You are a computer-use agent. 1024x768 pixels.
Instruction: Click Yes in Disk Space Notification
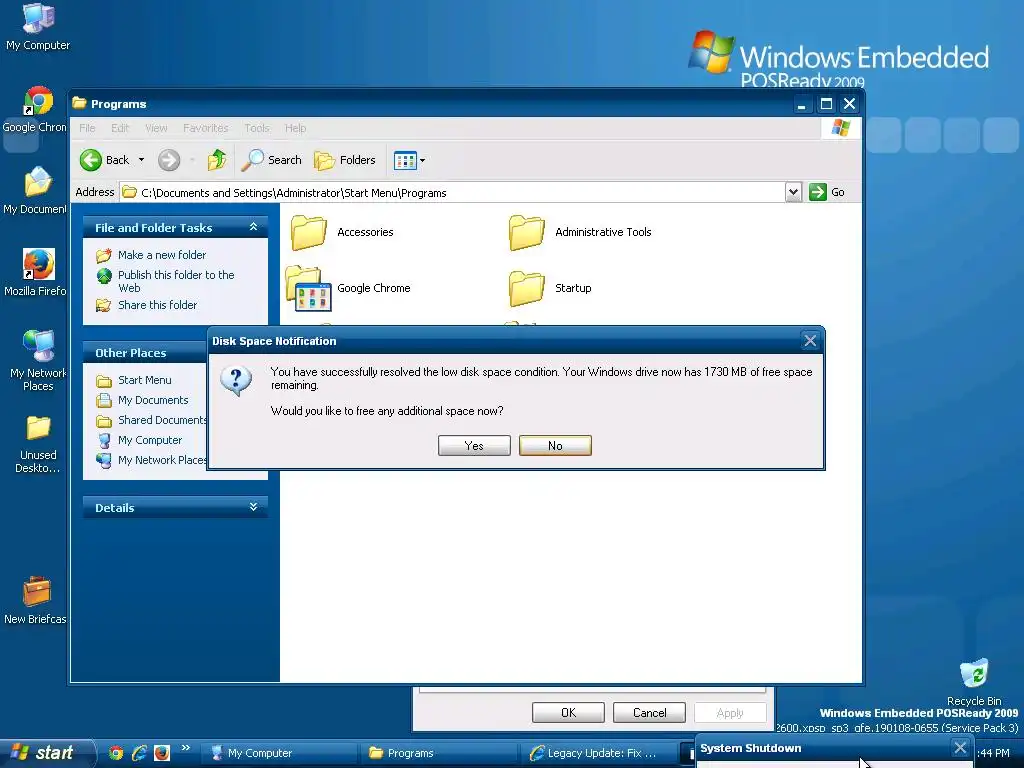(x=474, y=445)
